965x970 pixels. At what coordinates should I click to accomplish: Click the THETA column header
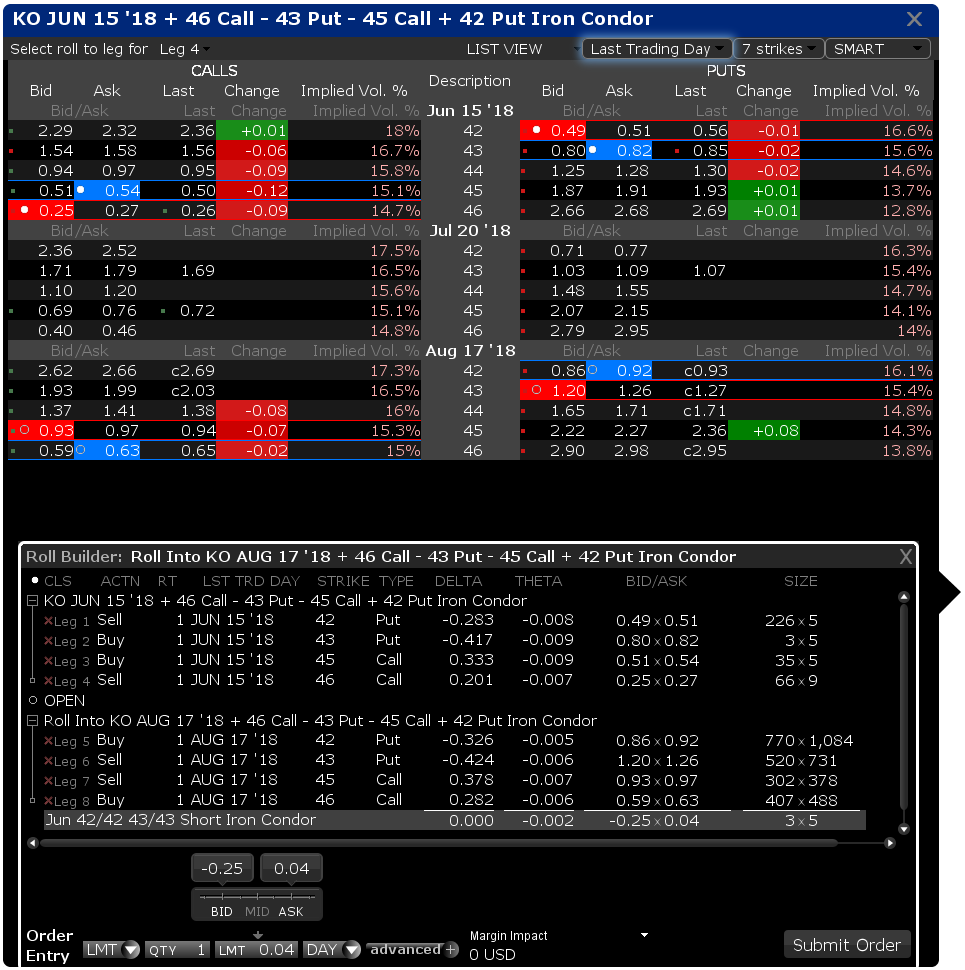tap(538, 581)
